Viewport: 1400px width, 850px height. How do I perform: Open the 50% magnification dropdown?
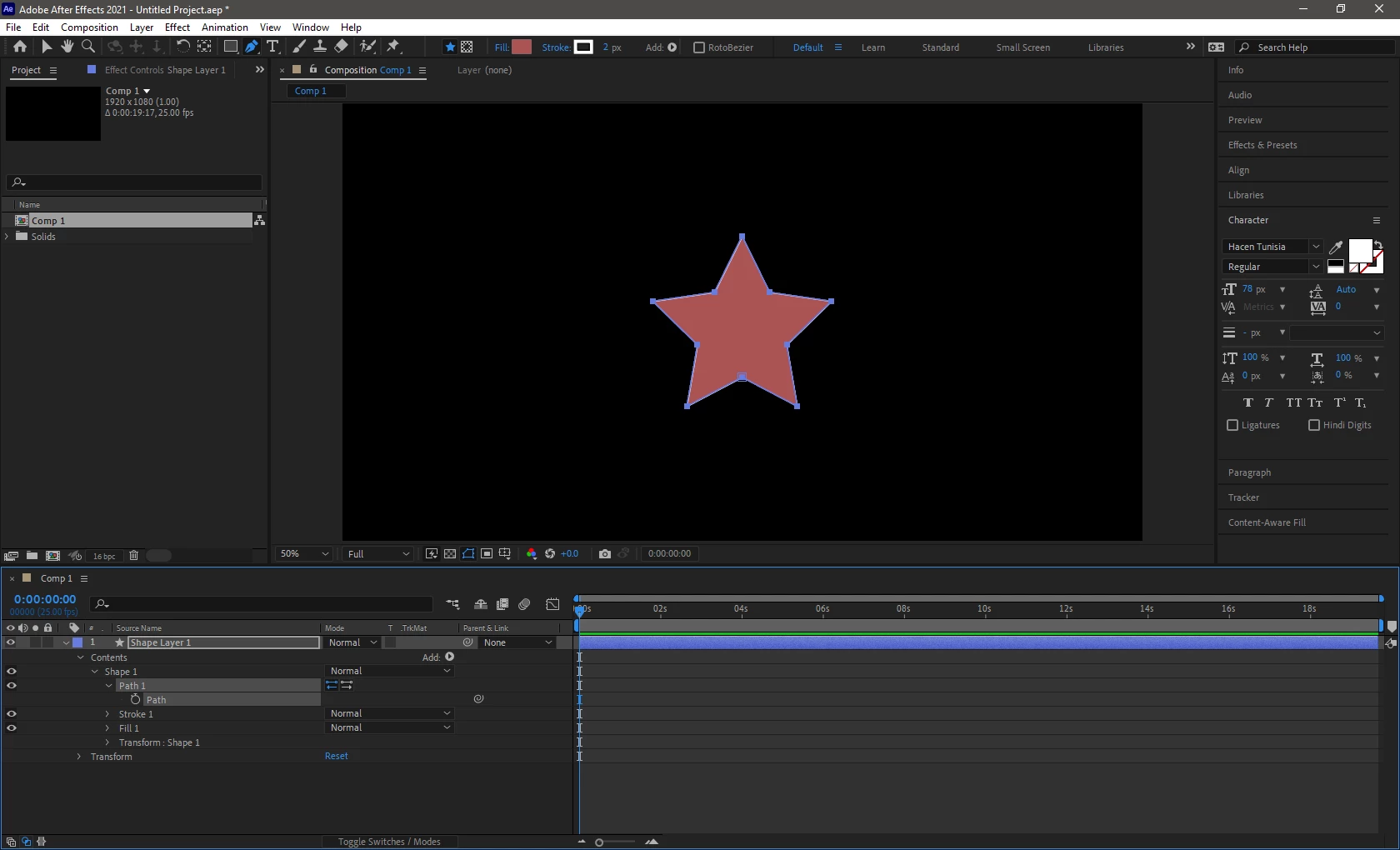(304, 553)
